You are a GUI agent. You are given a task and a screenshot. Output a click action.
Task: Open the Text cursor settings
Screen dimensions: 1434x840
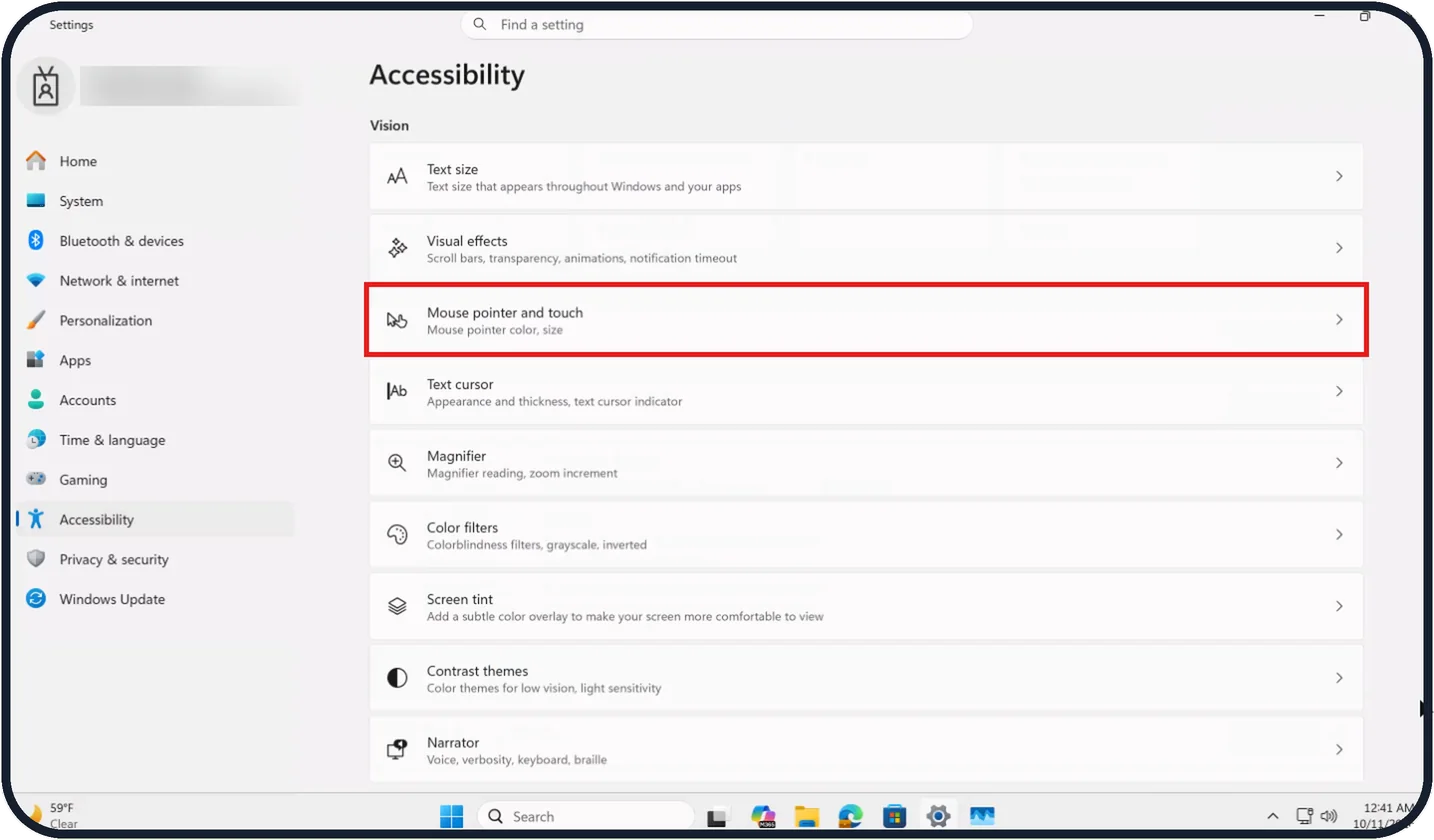[x=866, y=392]
